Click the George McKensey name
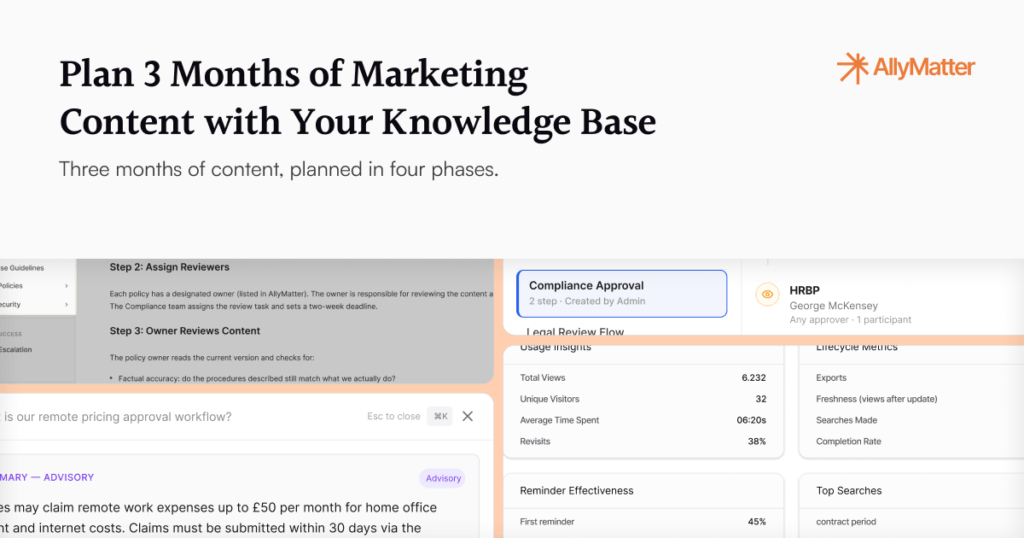Screen dimensions: 1024x538 (x=833, y=306)
